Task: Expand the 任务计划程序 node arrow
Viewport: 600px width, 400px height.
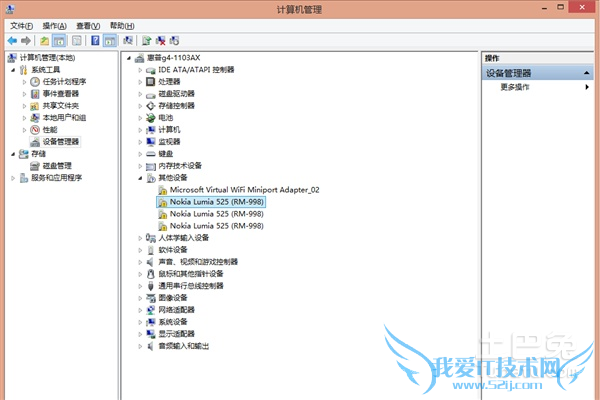Action: click(24, 82)
